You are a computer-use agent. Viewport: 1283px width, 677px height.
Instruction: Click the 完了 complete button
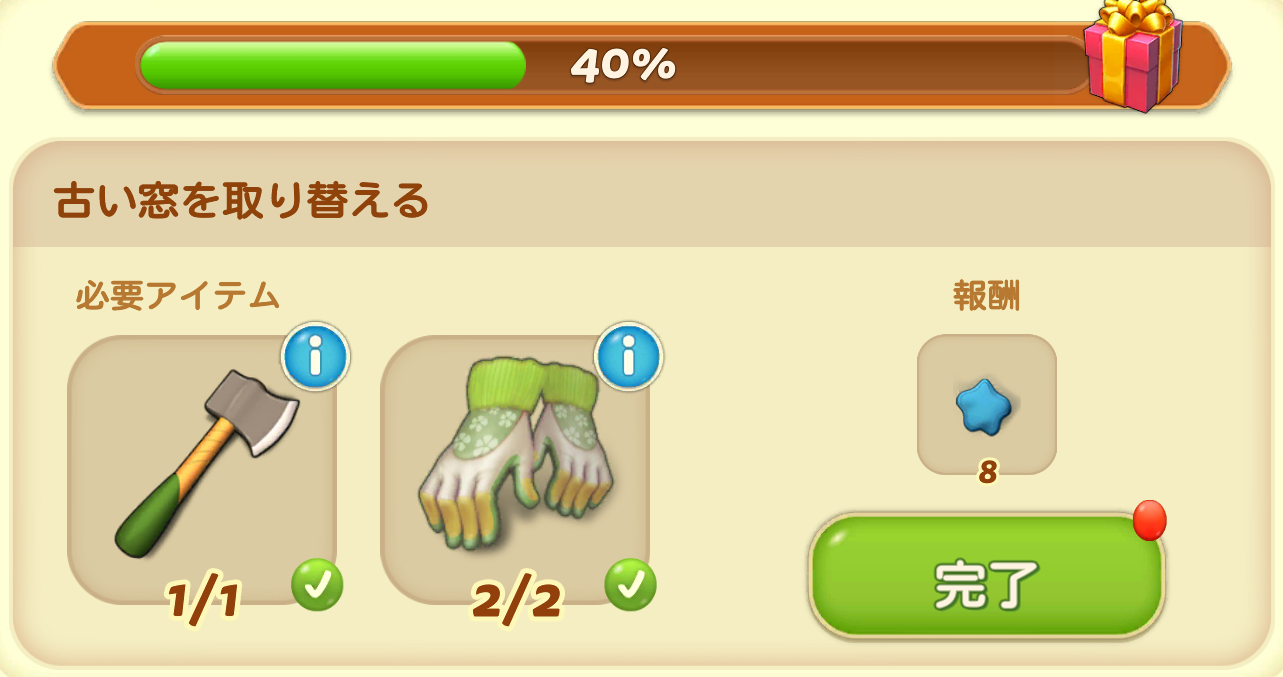click(x=987, y=577)
